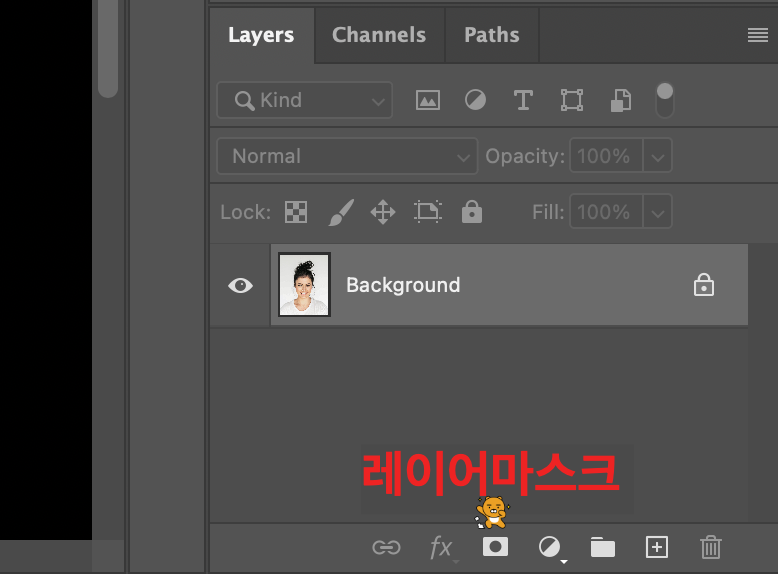Open the Layers panel menu
This screenshot has width=778, height=574.
pyautogui.click(x=758, y=35)
